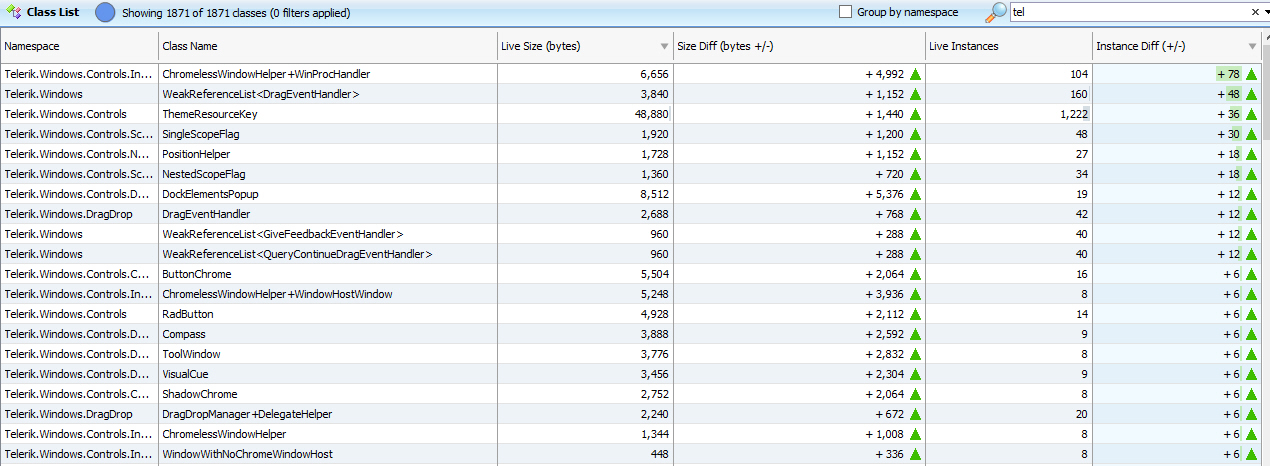Click the green up arrow beside + 1,008
The image size is (1270, 466).
coord(915,434)
